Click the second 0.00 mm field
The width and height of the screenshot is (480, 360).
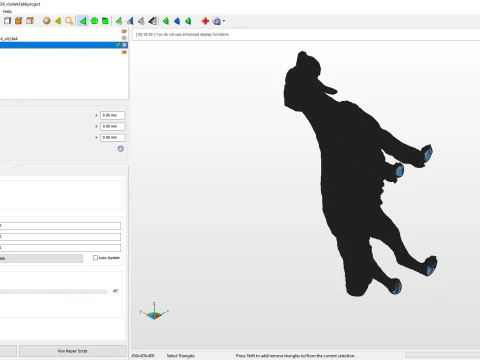coord(113,126)
